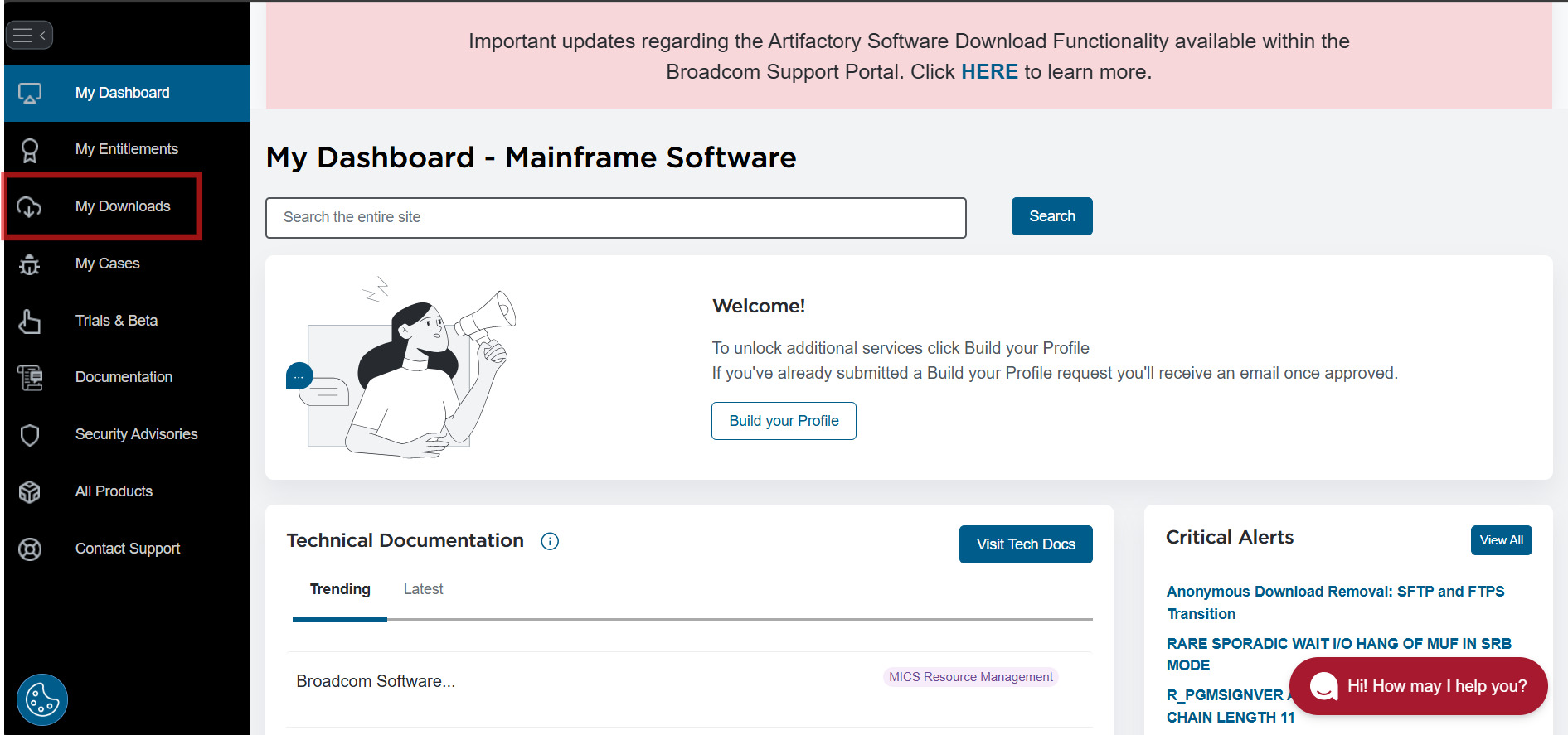Click the Trials & Beta hand icon
The height and width of the screenshot is (735, 1568).
(30, 322)
